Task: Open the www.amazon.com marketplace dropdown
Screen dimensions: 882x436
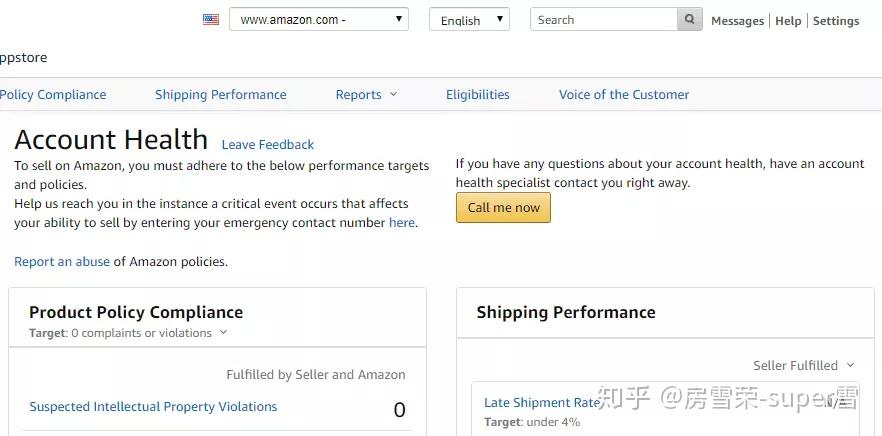Action: [x=319, y=19]
